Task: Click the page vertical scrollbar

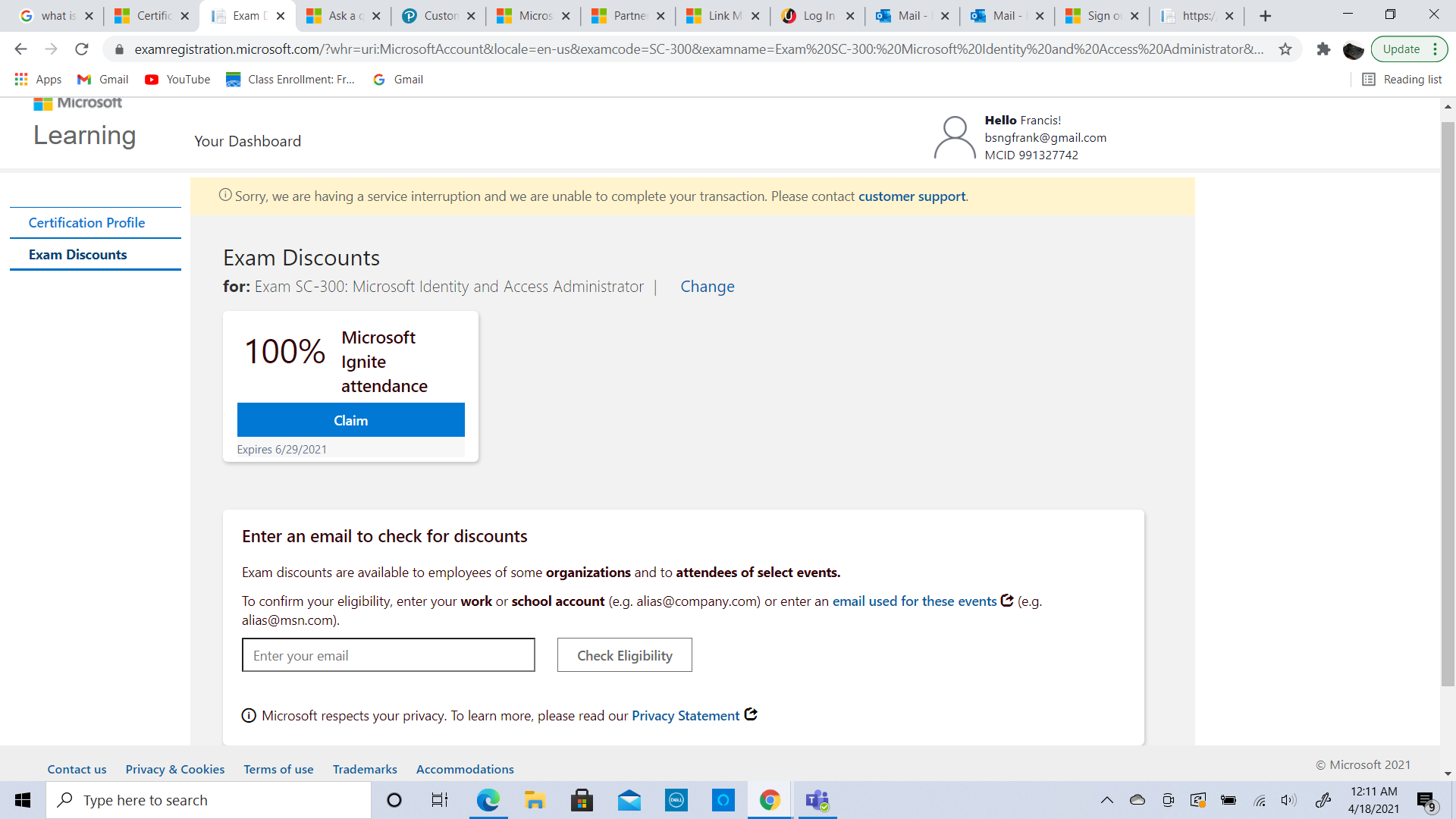Action: click(x=1448, y=402)
